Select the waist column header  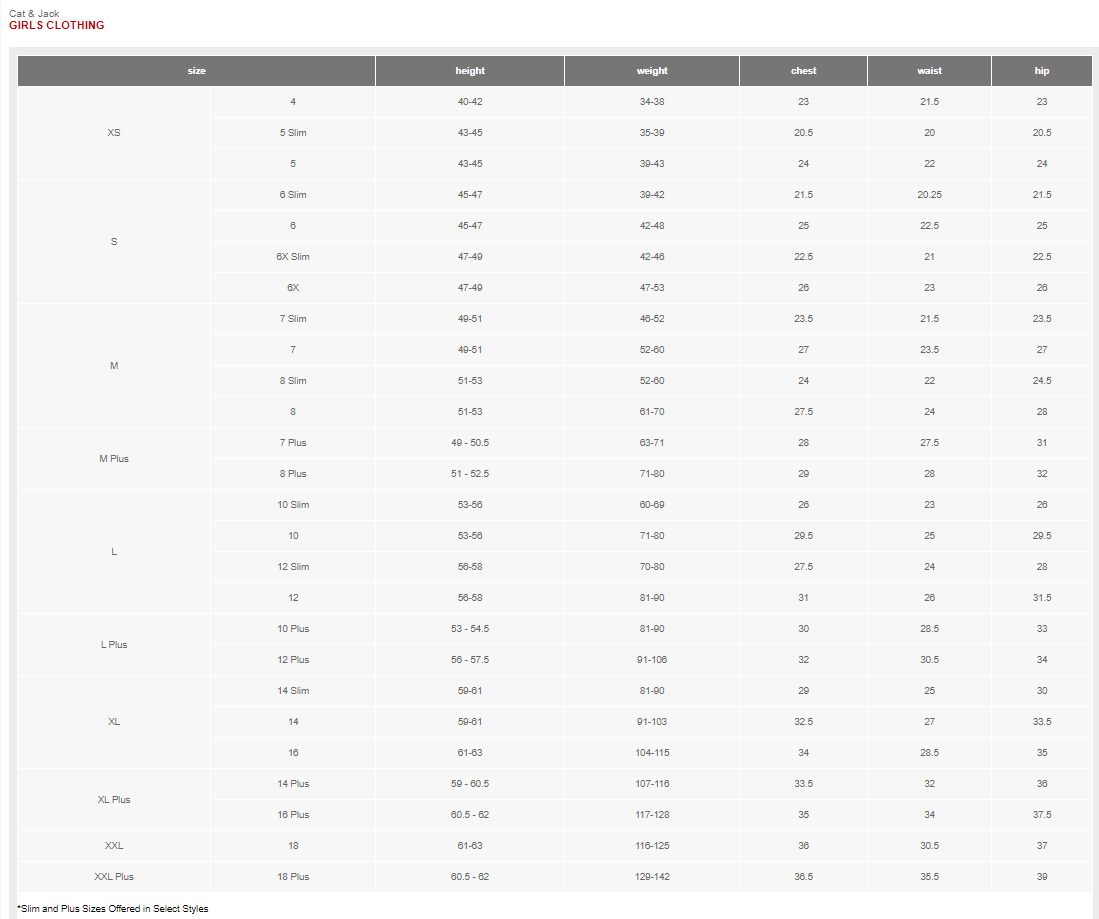929,71
